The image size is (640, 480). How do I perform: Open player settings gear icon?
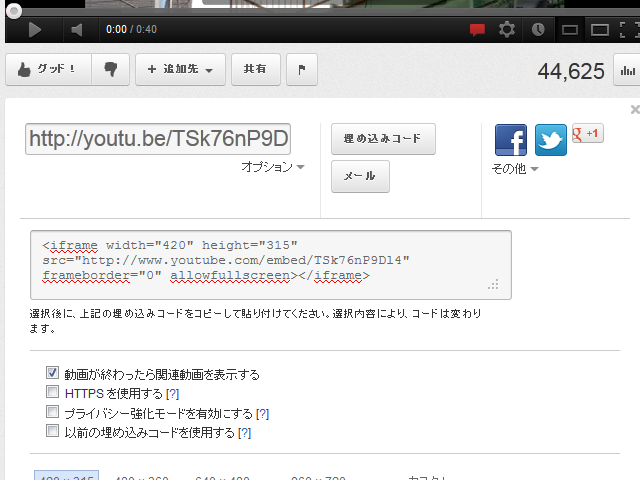507,30
